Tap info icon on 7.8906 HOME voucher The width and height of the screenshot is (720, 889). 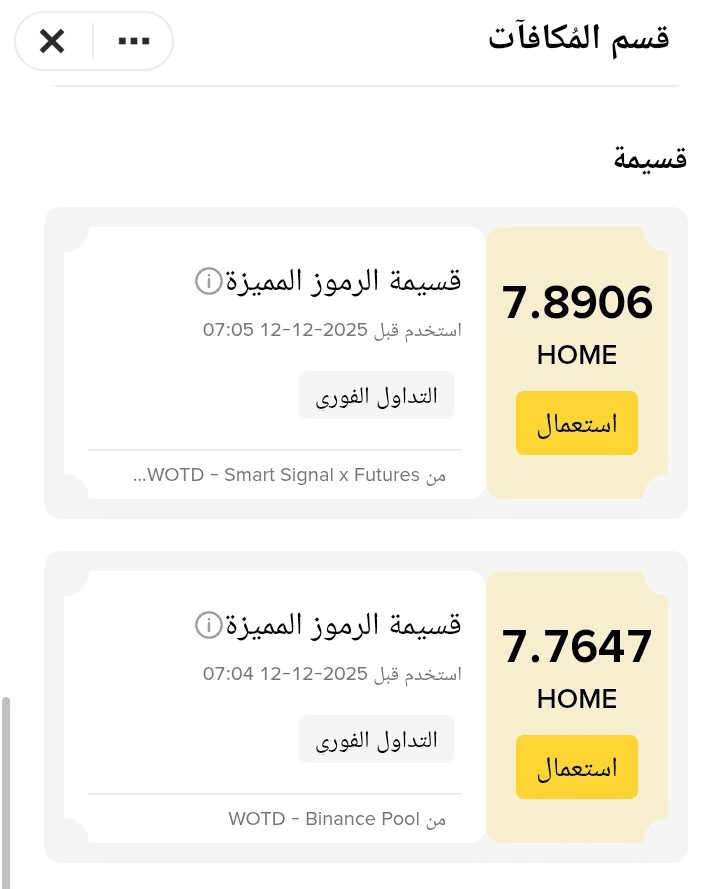click(x=209, y=281)
